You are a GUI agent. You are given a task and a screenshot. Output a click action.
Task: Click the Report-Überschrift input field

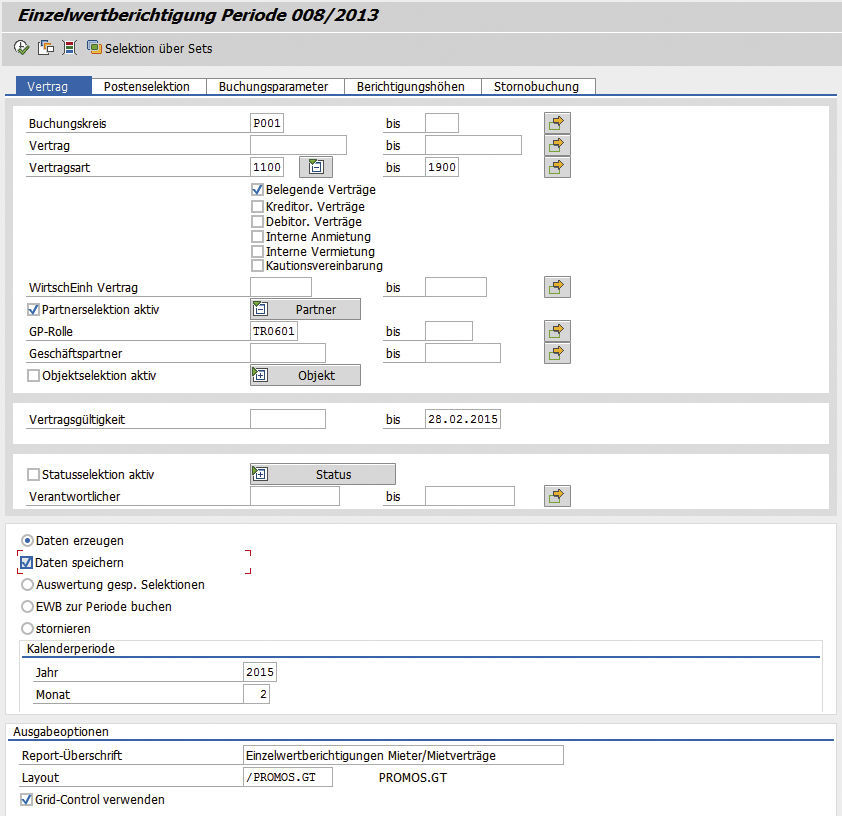pos(403,755)
